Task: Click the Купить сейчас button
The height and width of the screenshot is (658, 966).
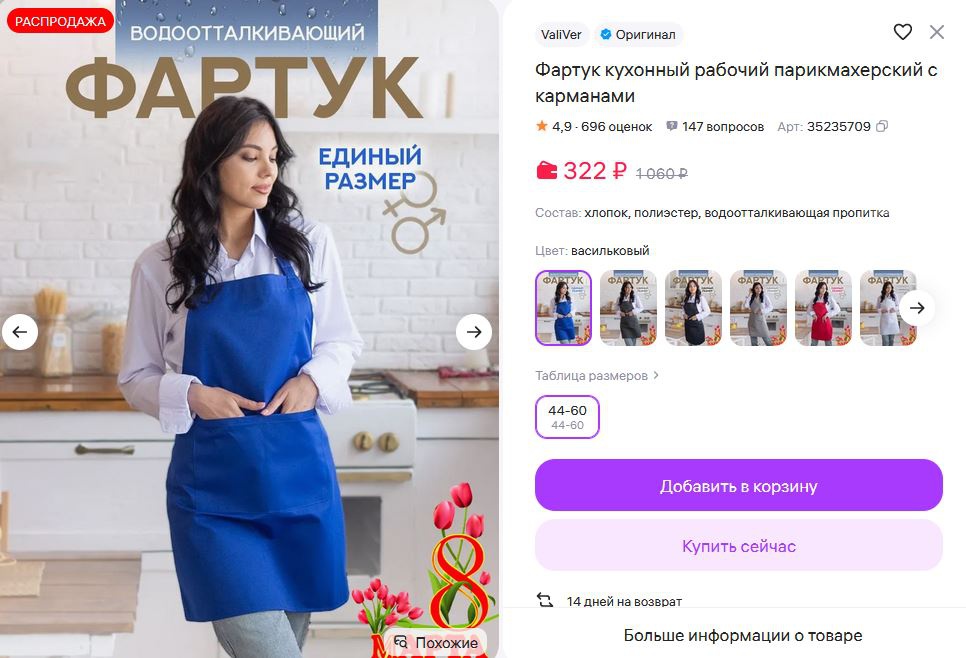Action: (739, 545)
